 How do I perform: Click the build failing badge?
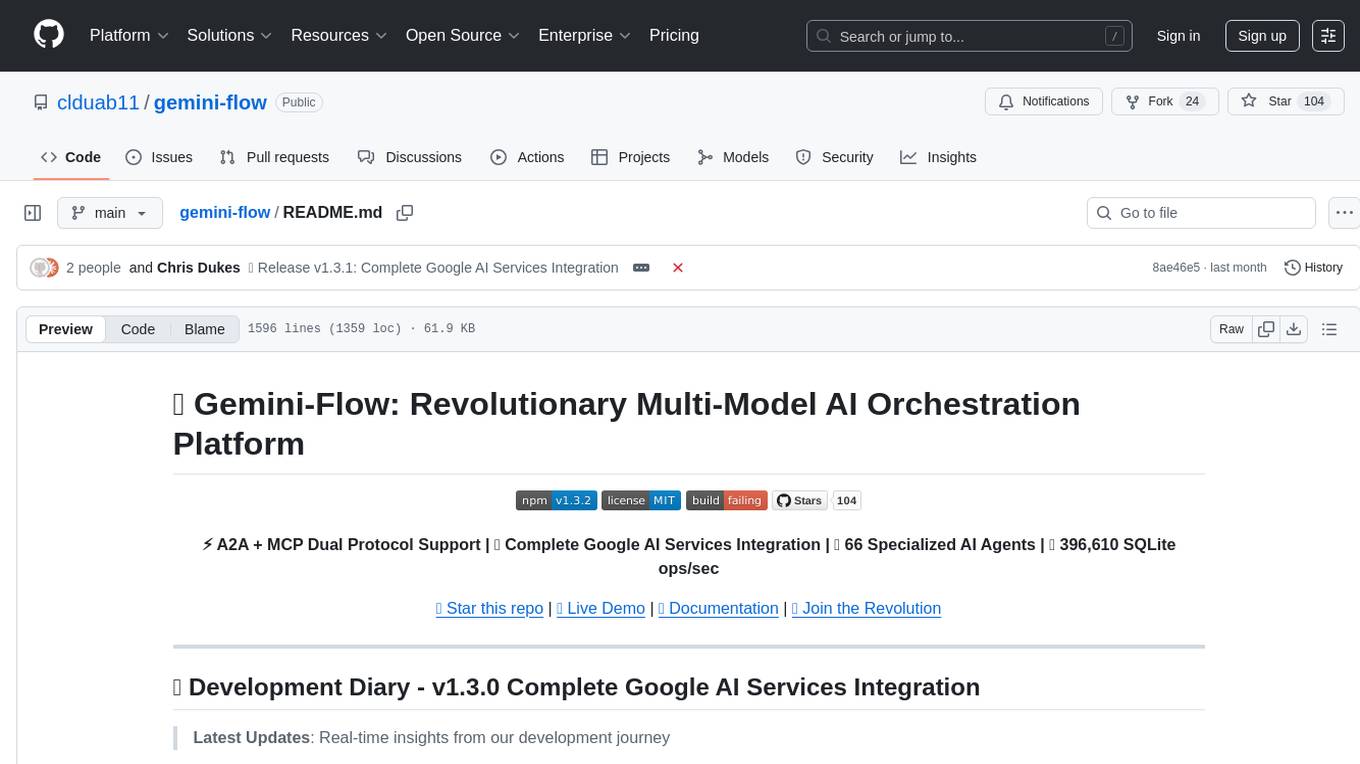pyautogui.click(x=726, y=500)
